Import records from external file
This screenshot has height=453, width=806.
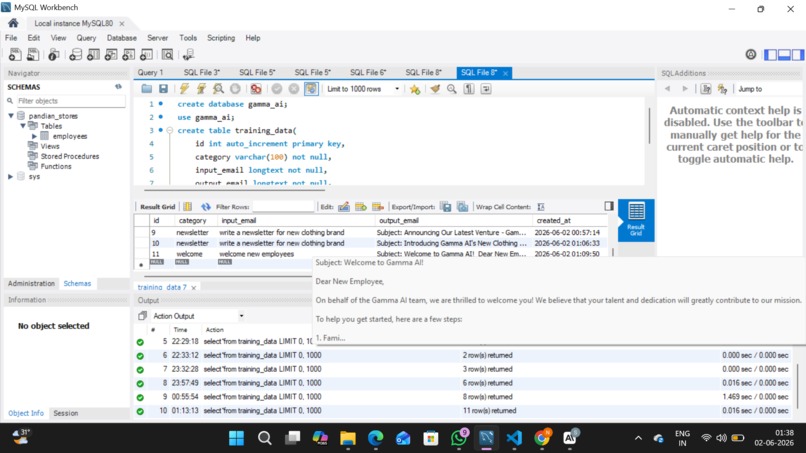(463, 207)
